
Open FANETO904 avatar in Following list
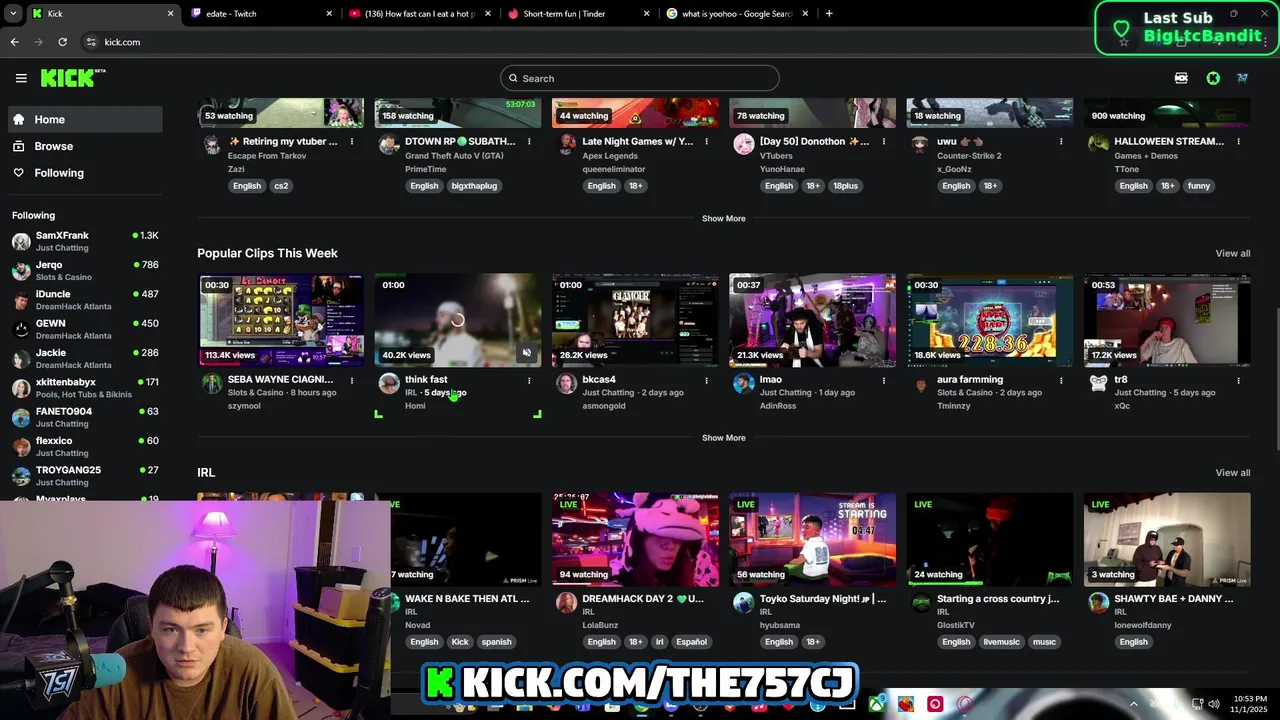[x=21, y=418]
